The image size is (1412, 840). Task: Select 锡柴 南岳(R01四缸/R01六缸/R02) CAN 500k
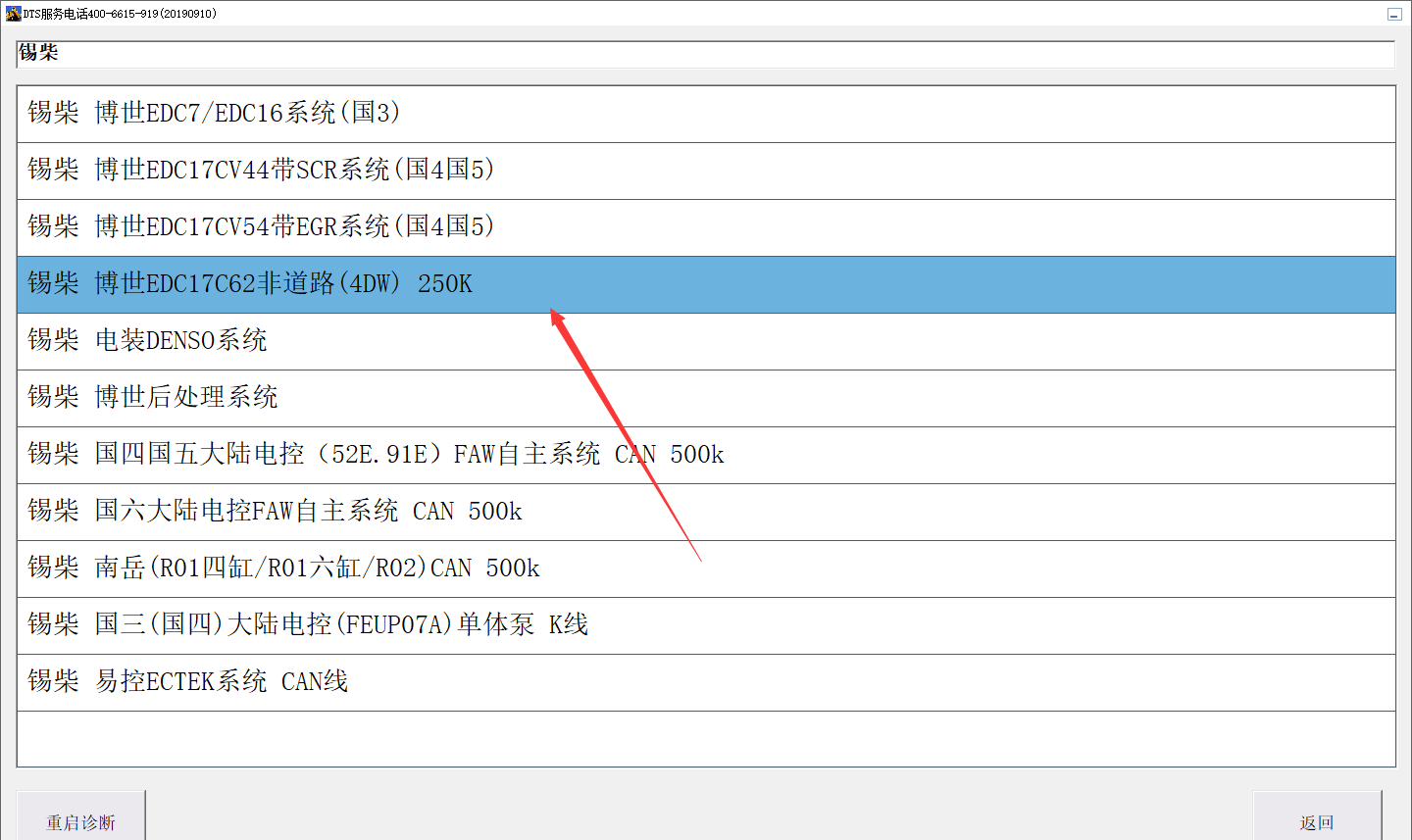click(x=706, y=569)
